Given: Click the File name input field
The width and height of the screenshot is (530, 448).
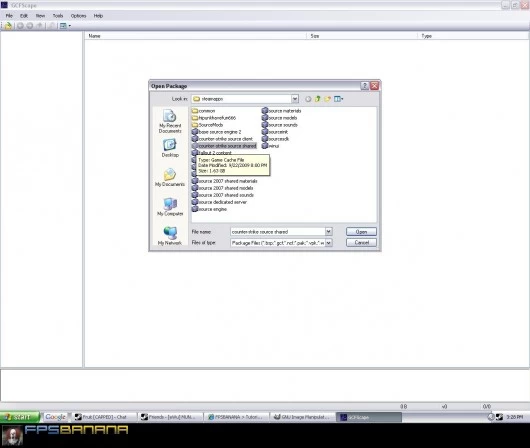Looking at the screenshot, I should (x=278, y=232).
